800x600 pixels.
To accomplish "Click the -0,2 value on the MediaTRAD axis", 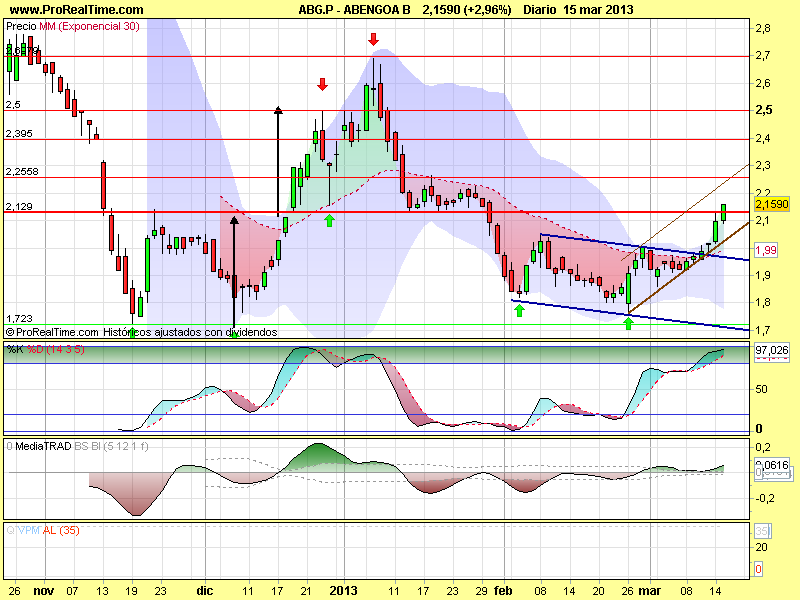I will [764, 498].
